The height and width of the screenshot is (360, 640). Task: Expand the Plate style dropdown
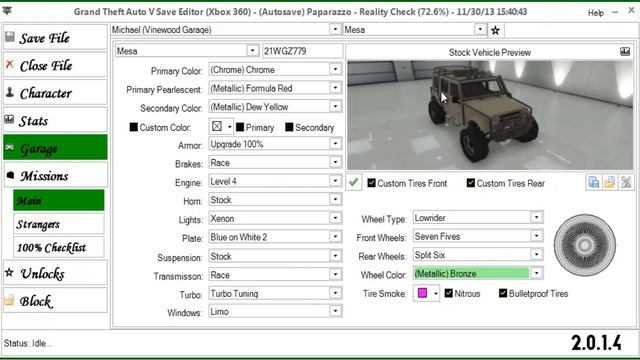pos(335,237)
